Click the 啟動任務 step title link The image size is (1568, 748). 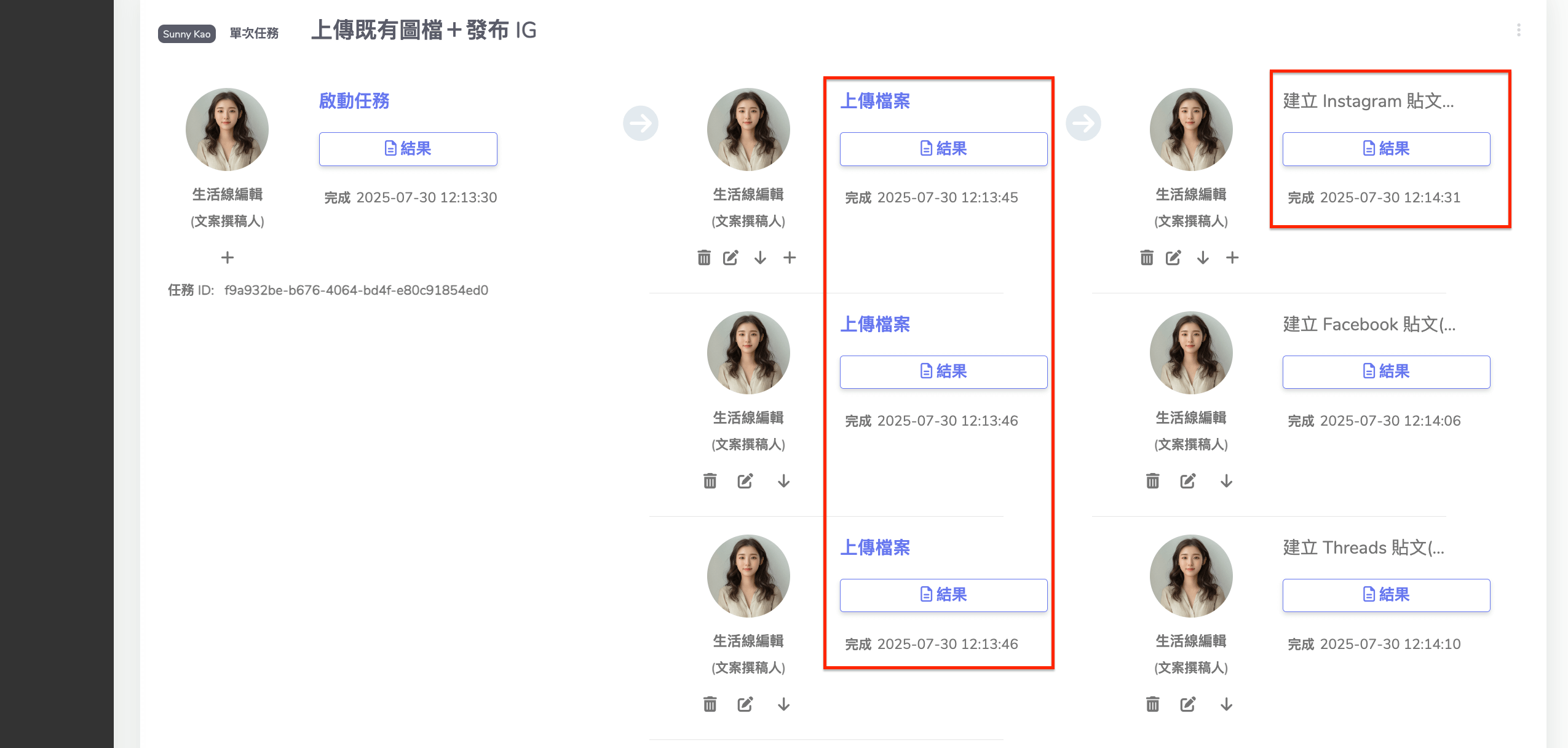(354, 101)
